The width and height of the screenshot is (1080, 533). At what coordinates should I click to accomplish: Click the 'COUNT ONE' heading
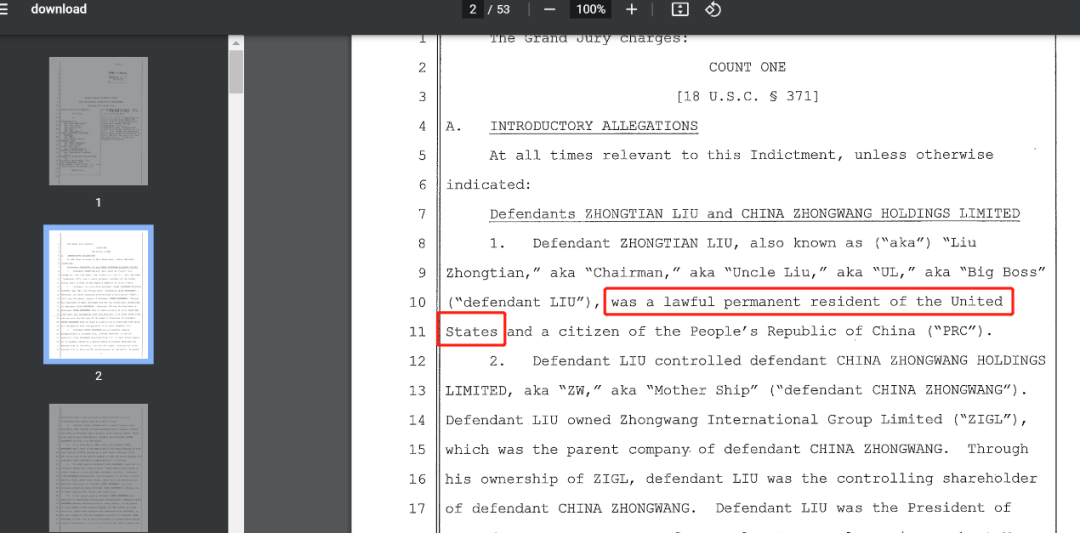(x=747, y=67)
